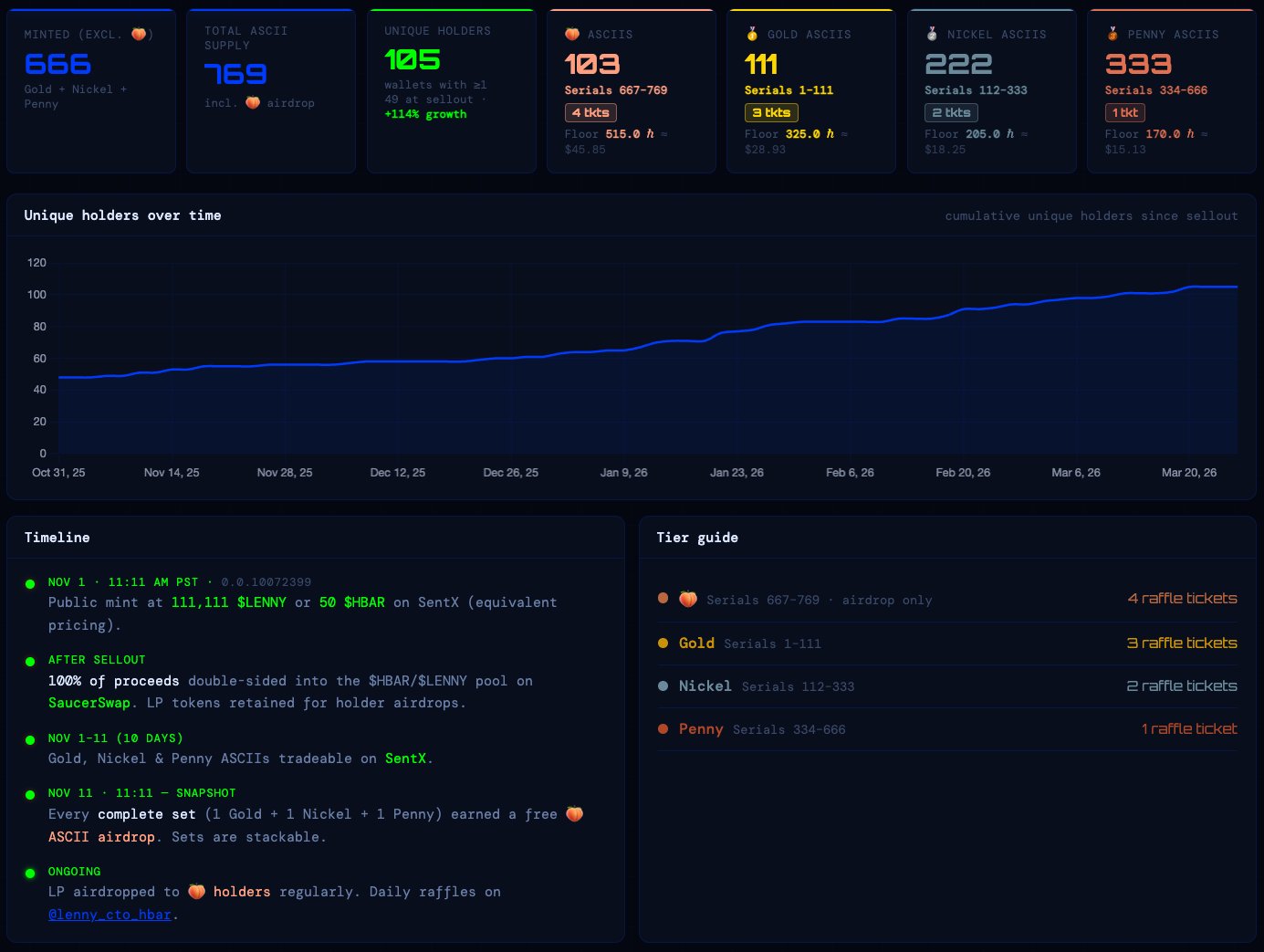Click the 666 minted count

click(57, 64)
